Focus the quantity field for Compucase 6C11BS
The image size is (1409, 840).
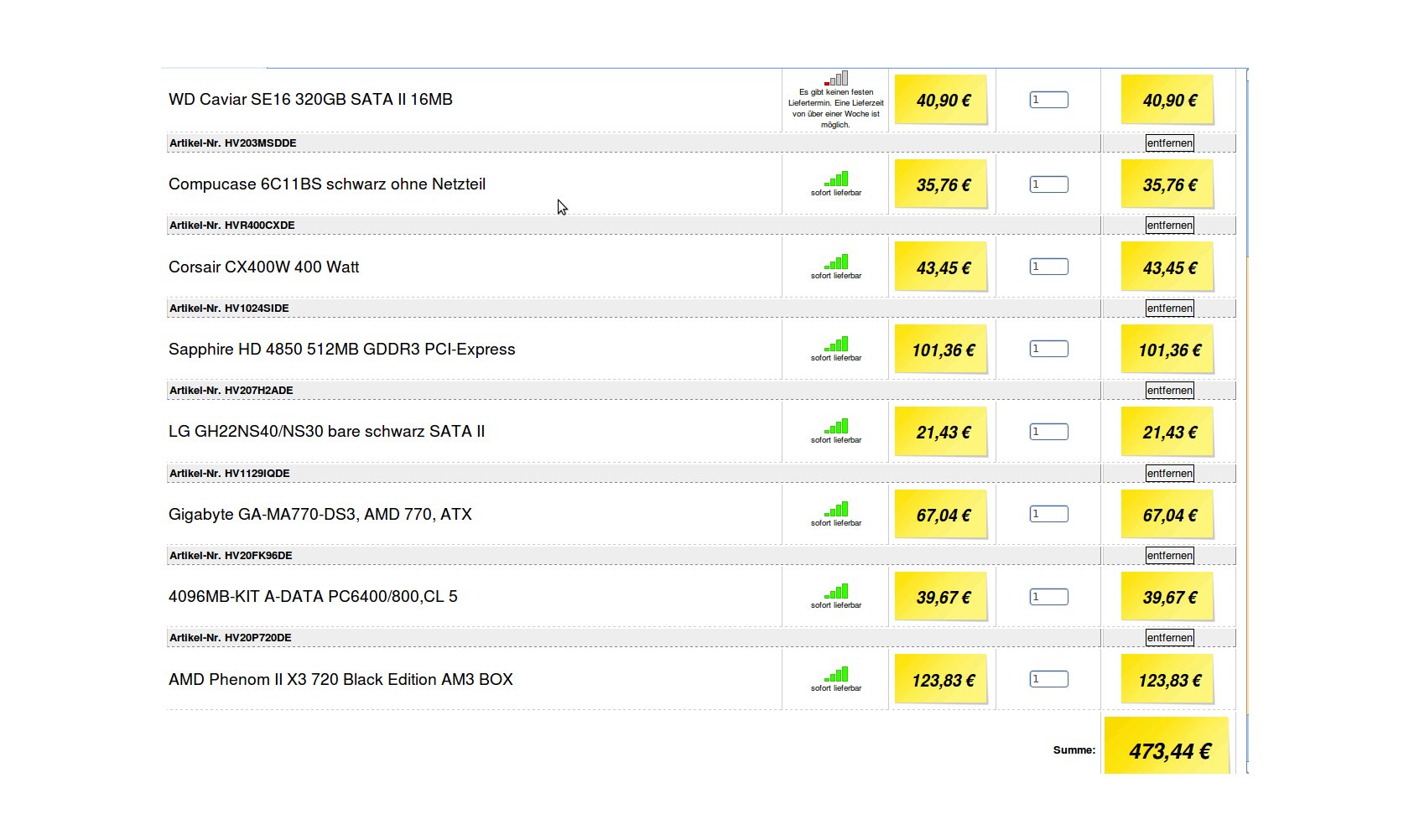tap(1049, 184)
